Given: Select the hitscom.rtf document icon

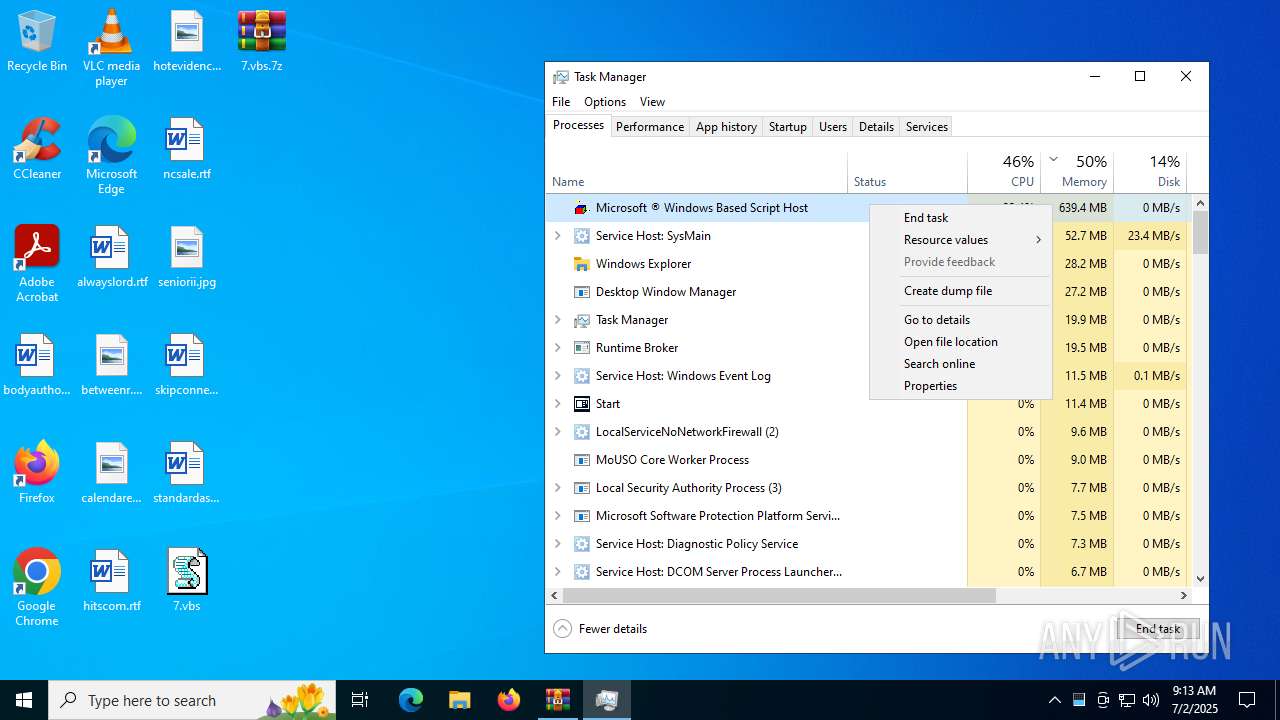Looking at the screenshot, I should [x=112, y=581].
